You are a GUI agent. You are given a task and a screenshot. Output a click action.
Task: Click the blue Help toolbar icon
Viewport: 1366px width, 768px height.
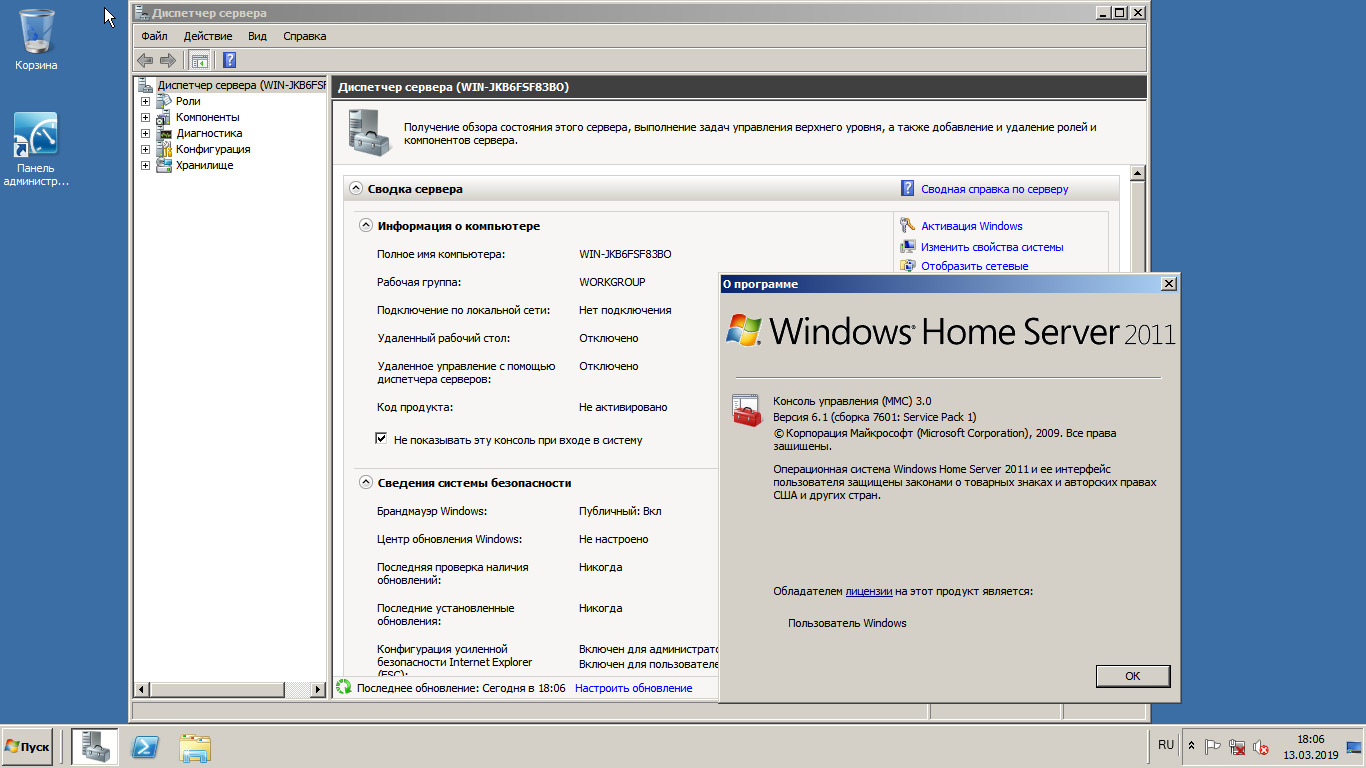coord(229,60)
